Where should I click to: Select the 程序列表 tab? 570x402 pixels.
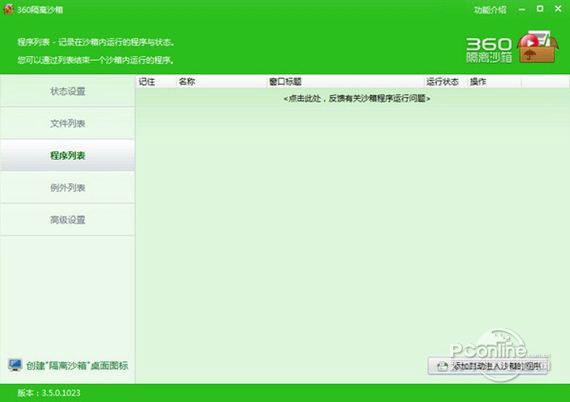[68, 156]
